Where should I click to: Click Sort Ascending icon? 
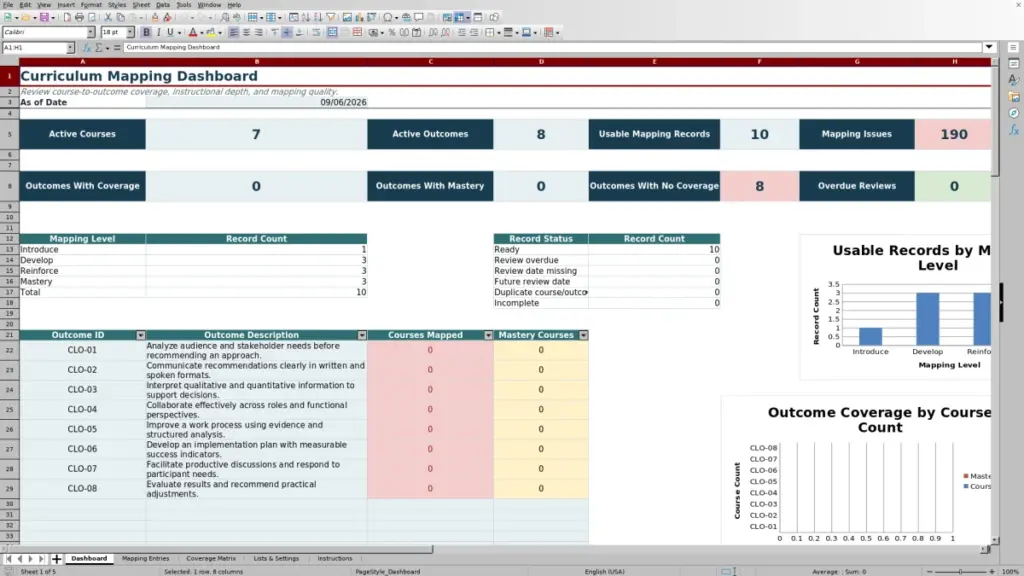(x=306, y=18)
